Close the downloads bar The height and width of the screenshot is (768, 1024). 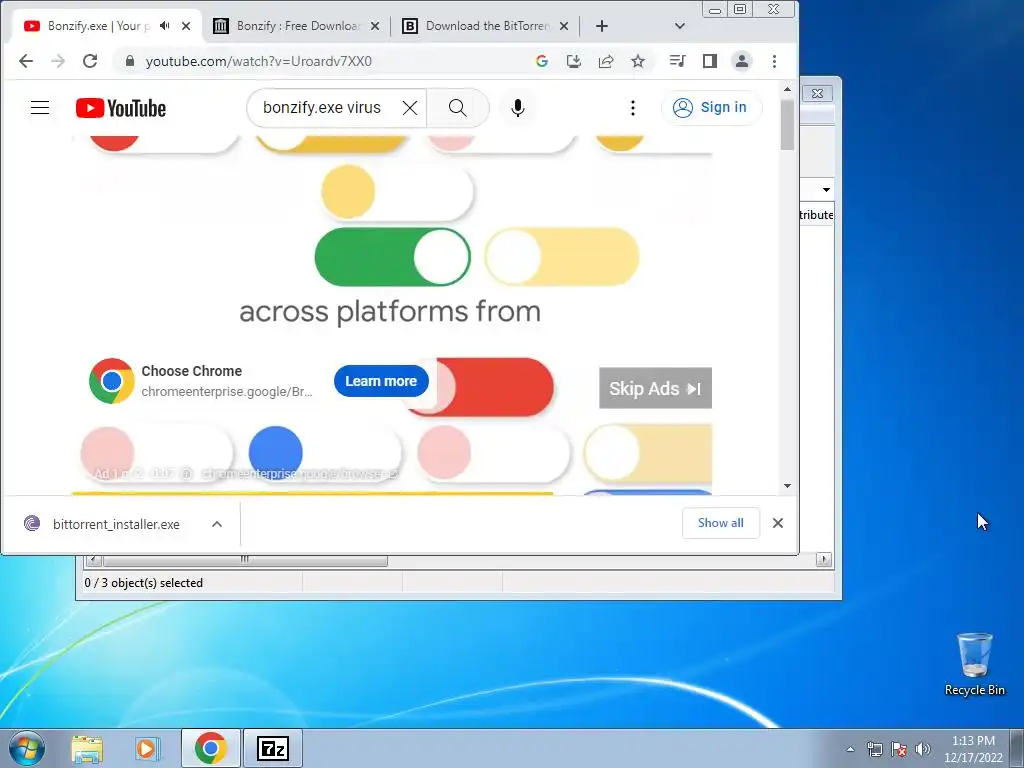tap(778, 523)
